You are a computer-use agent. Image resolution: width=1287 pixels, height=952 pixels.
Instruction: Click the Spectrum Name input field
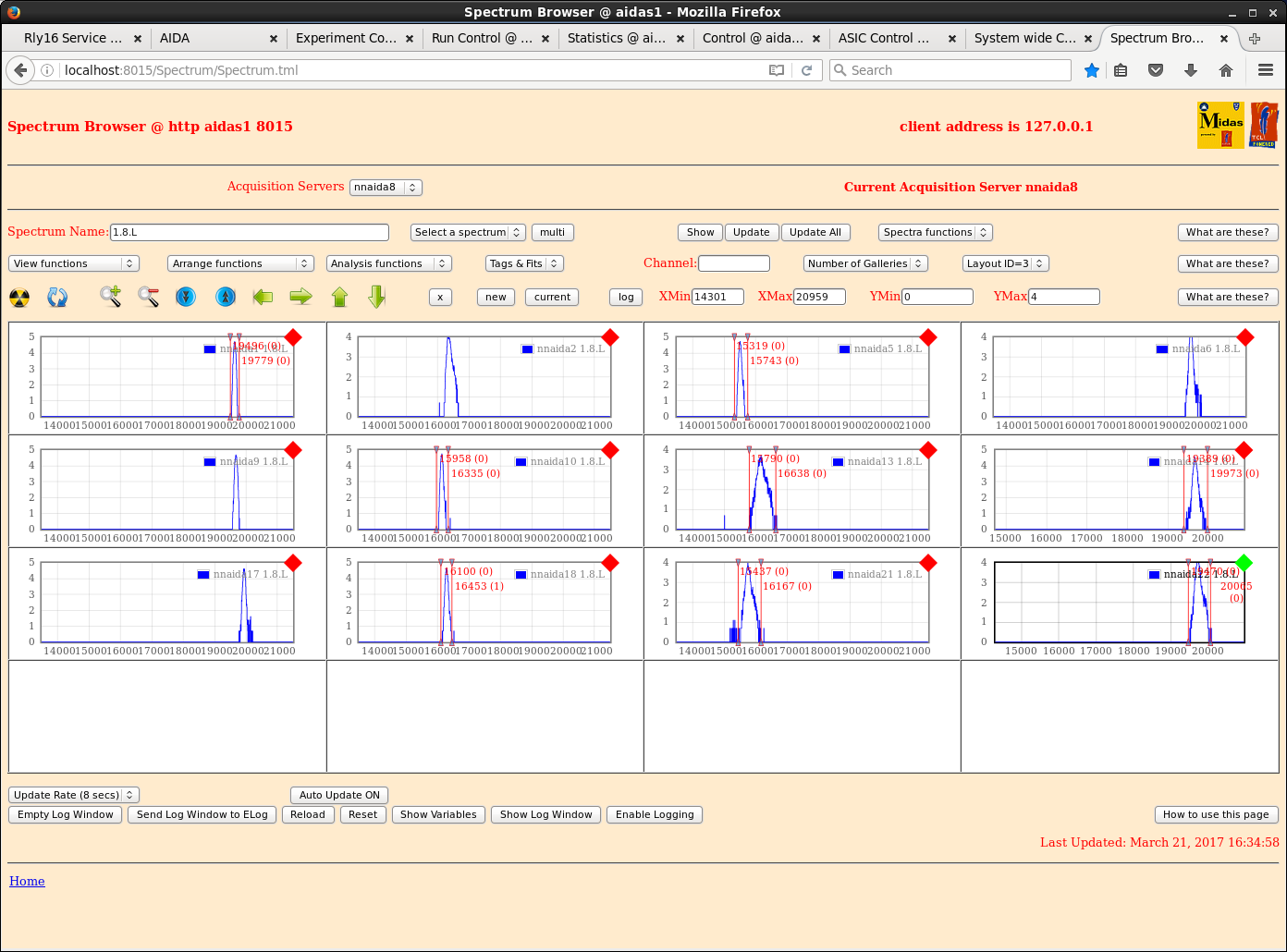pyautogui.click(x=250, y=232)
